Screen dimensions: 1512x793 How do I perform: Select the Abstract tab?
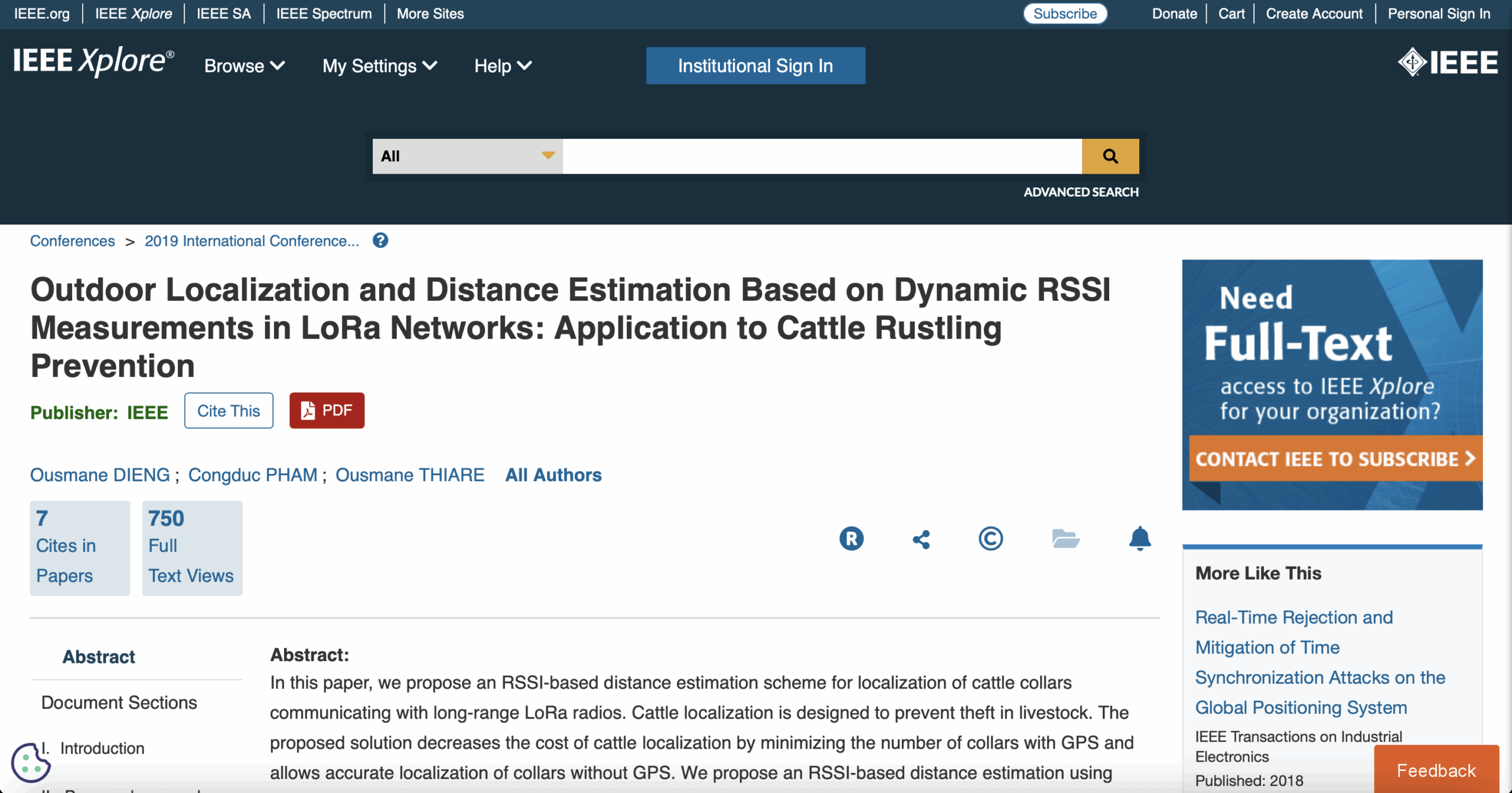pos(99,656)
